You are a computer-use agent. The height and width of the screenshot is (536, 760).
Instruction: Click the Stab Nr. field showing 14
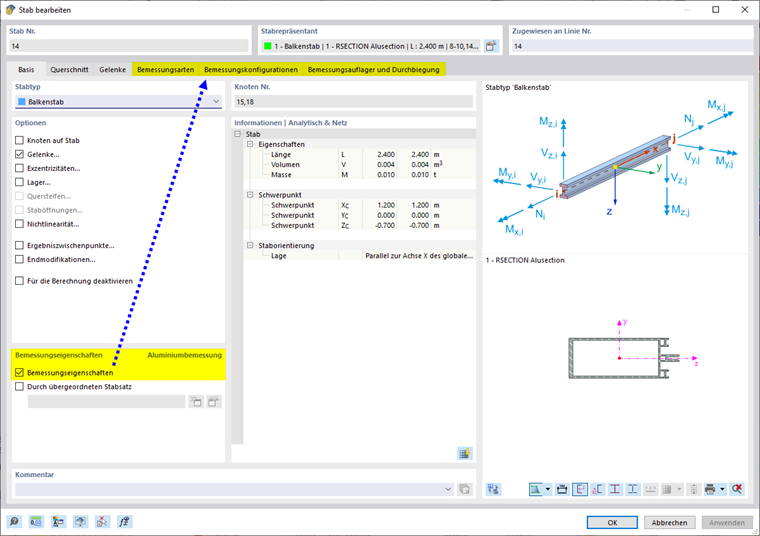pyautogui.click(x=128, y=46)
